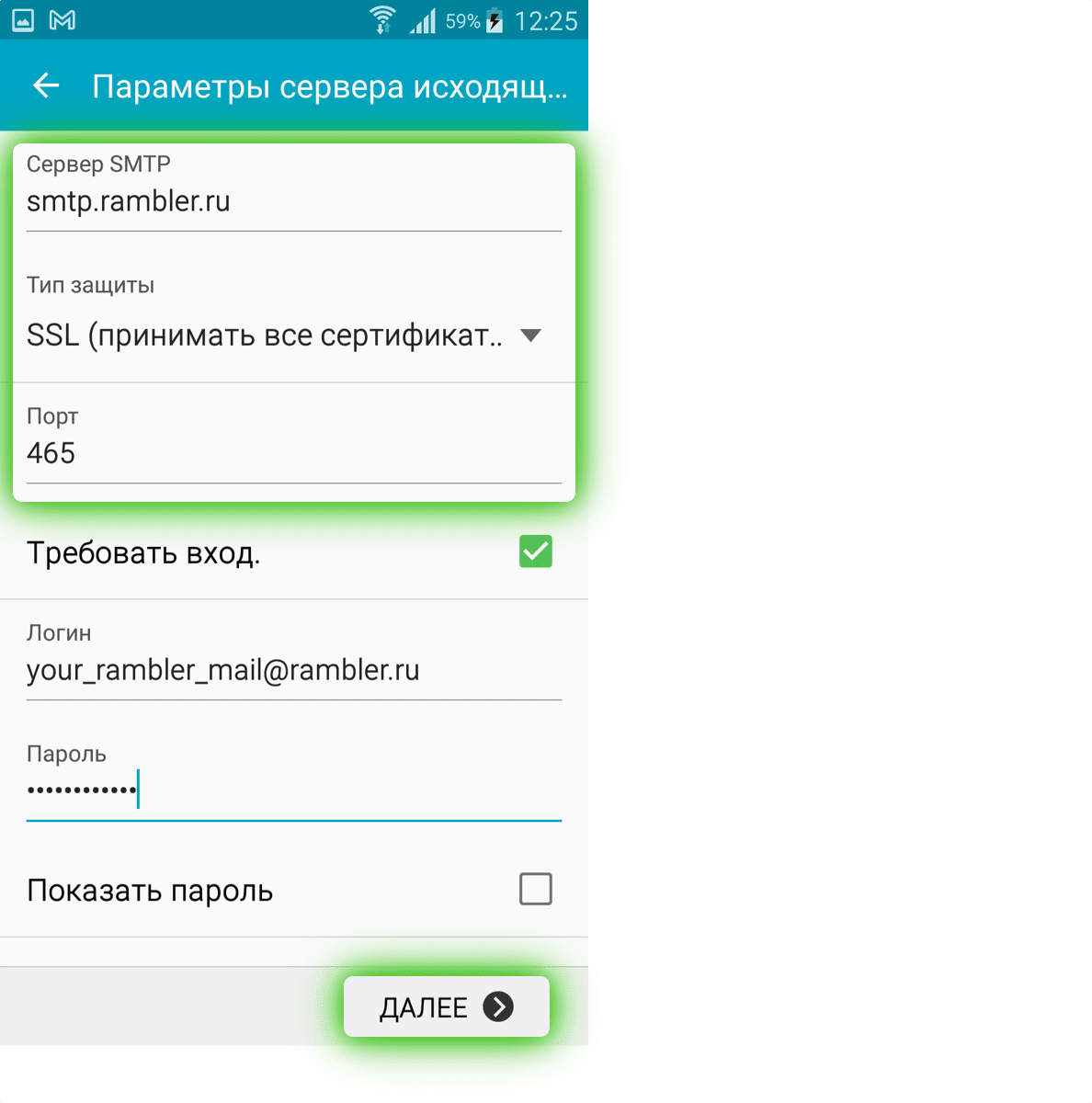This screenshot has width=1092, height=1103.
Task: Select the SSL security type combo box
Action: (x=265, y=335)
